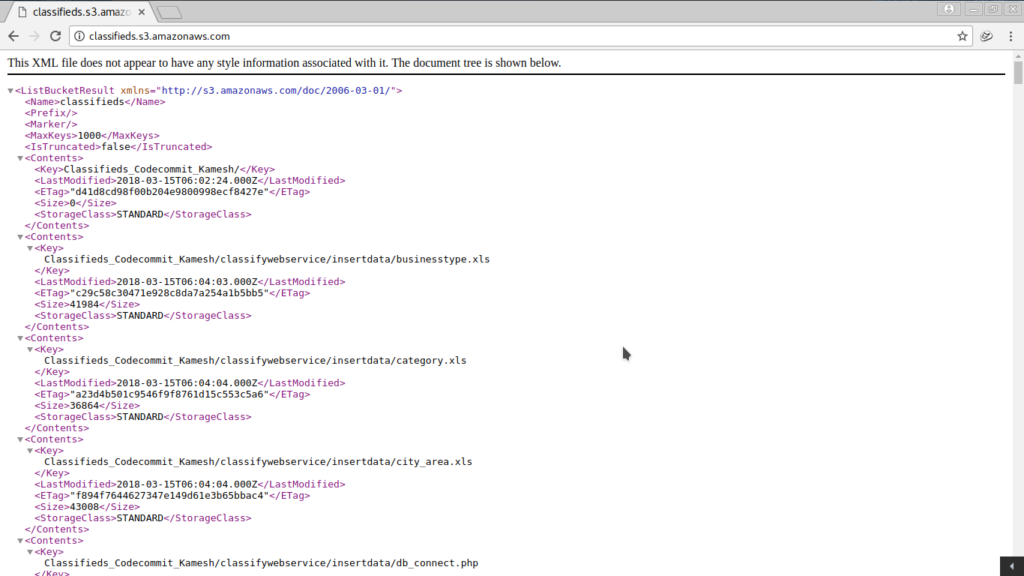Collapse the ListBucketResult root node
The height and width of the screenshot is (576, 1024).
[x=8, y=90]
